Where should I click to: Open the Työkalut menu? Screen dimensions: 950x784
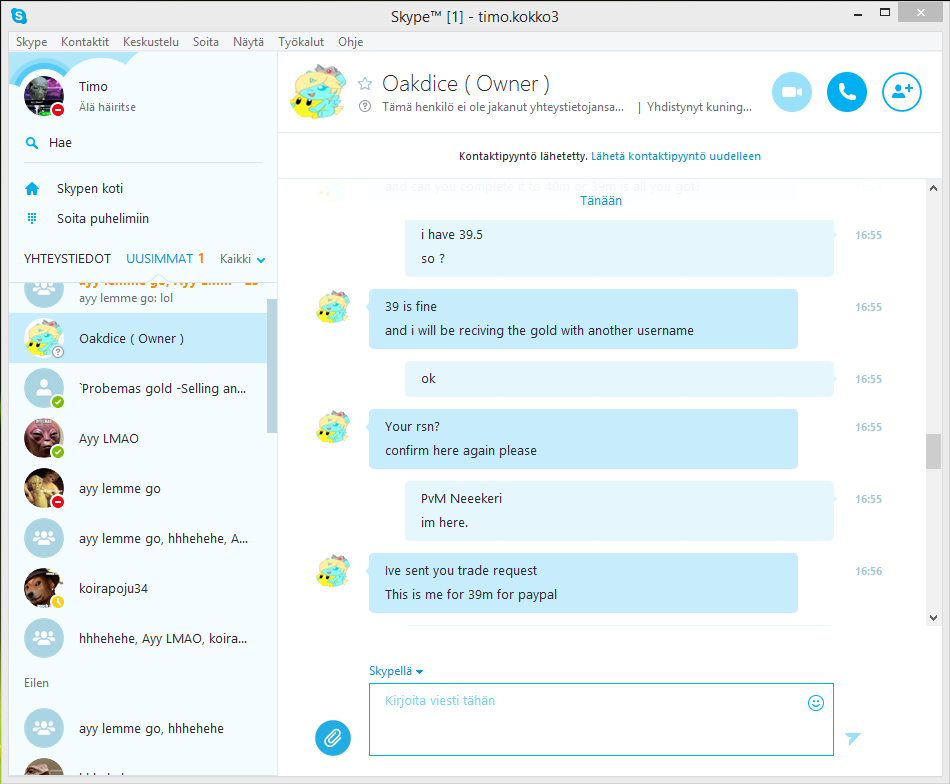301,42
